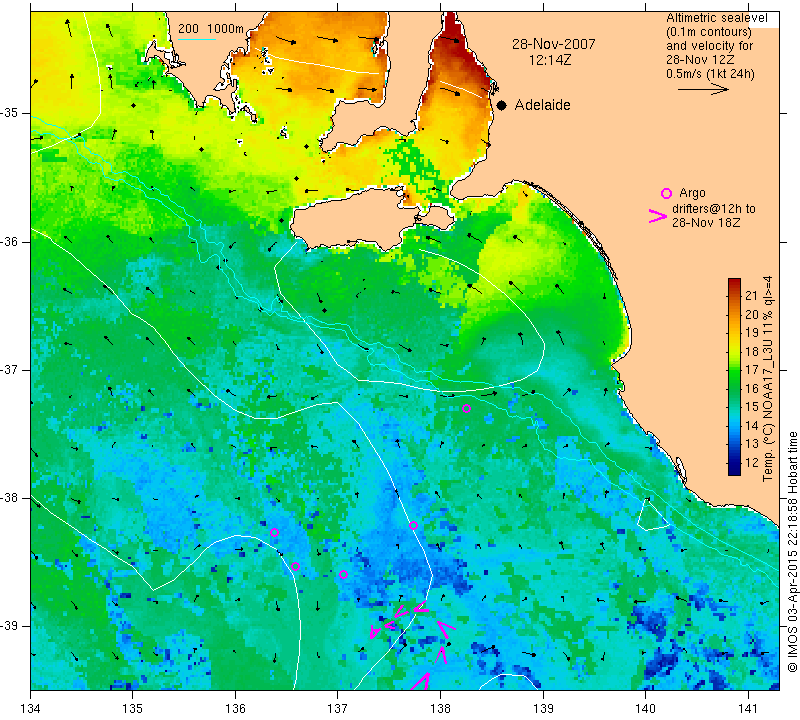Click the dark blue bottom of temperature colorbar
Image resolution: width=800 pixels, height=720 pixels.
734,470
